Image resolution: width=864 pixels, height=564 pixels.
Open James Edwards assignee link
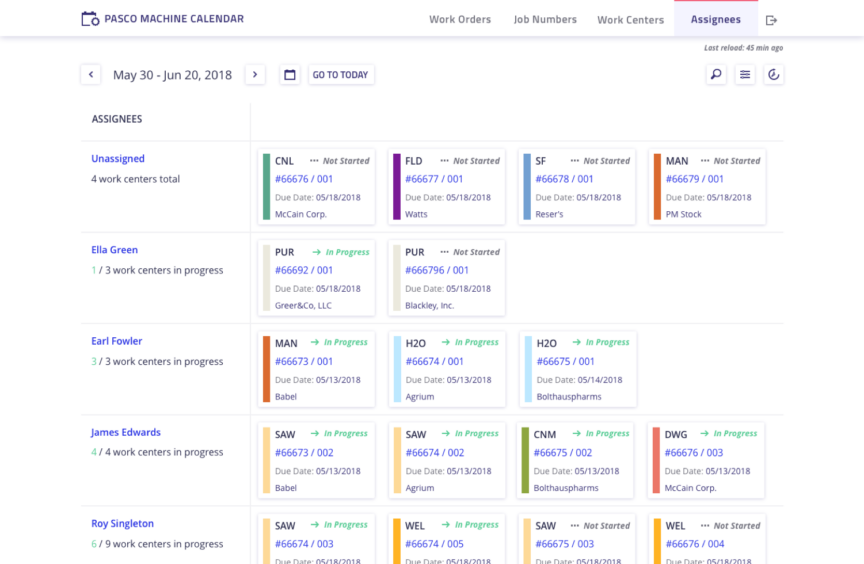125,433
